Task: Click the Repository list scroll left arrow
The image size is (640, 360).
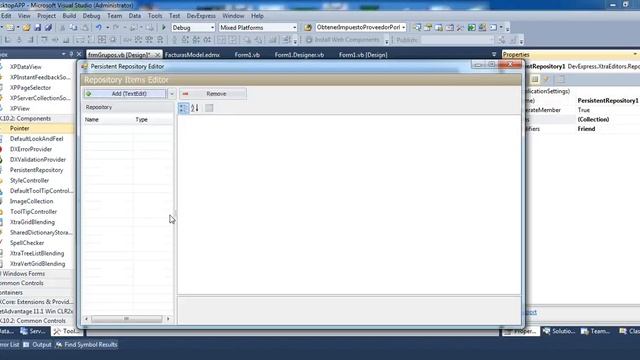Action: (86, 319)
